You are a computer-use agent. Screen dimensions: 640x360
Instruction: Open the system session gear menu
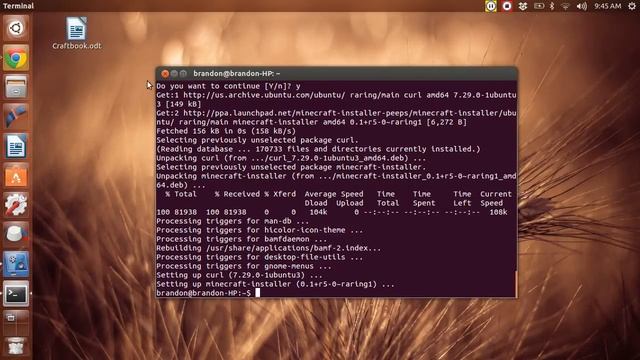pyautogui.click(x=632, y=6)
